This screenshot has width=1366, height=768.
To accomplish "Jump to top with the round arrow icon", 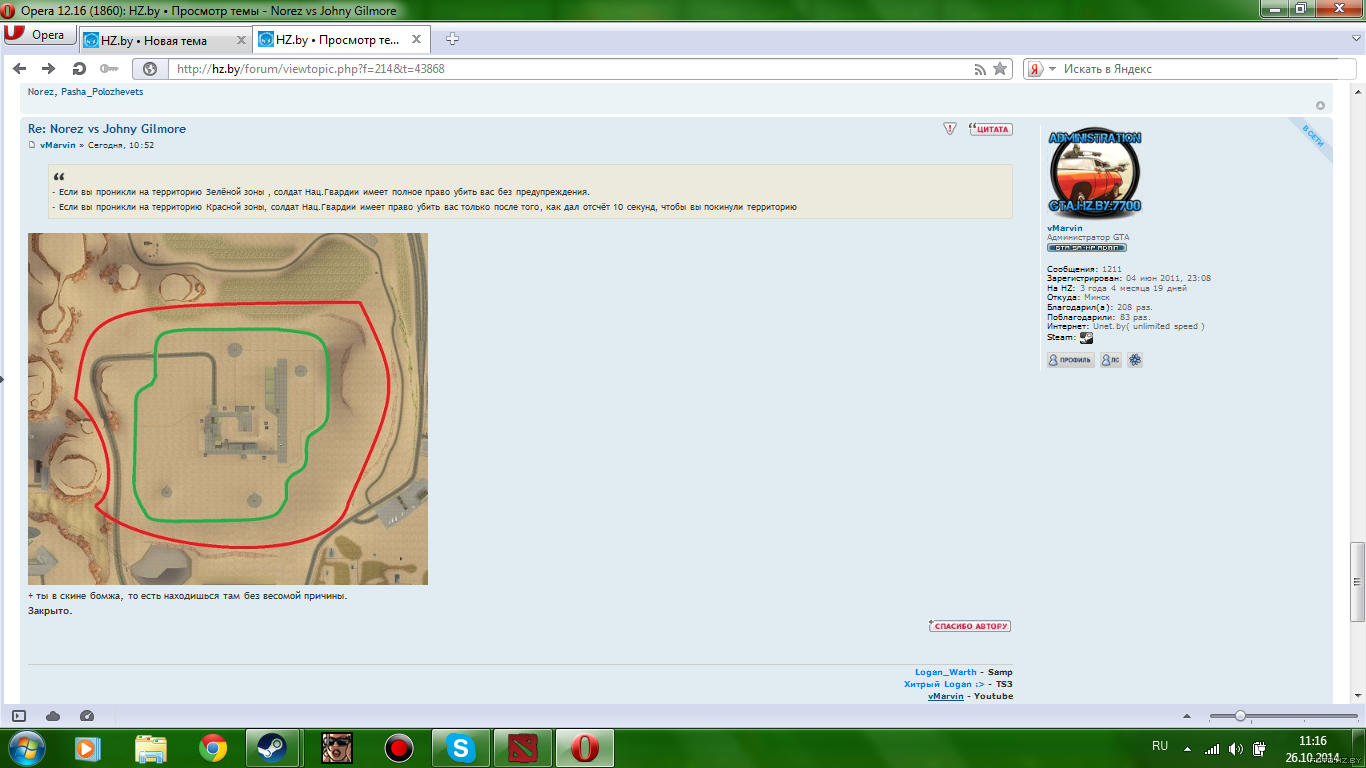I will tap(1320, 105).
